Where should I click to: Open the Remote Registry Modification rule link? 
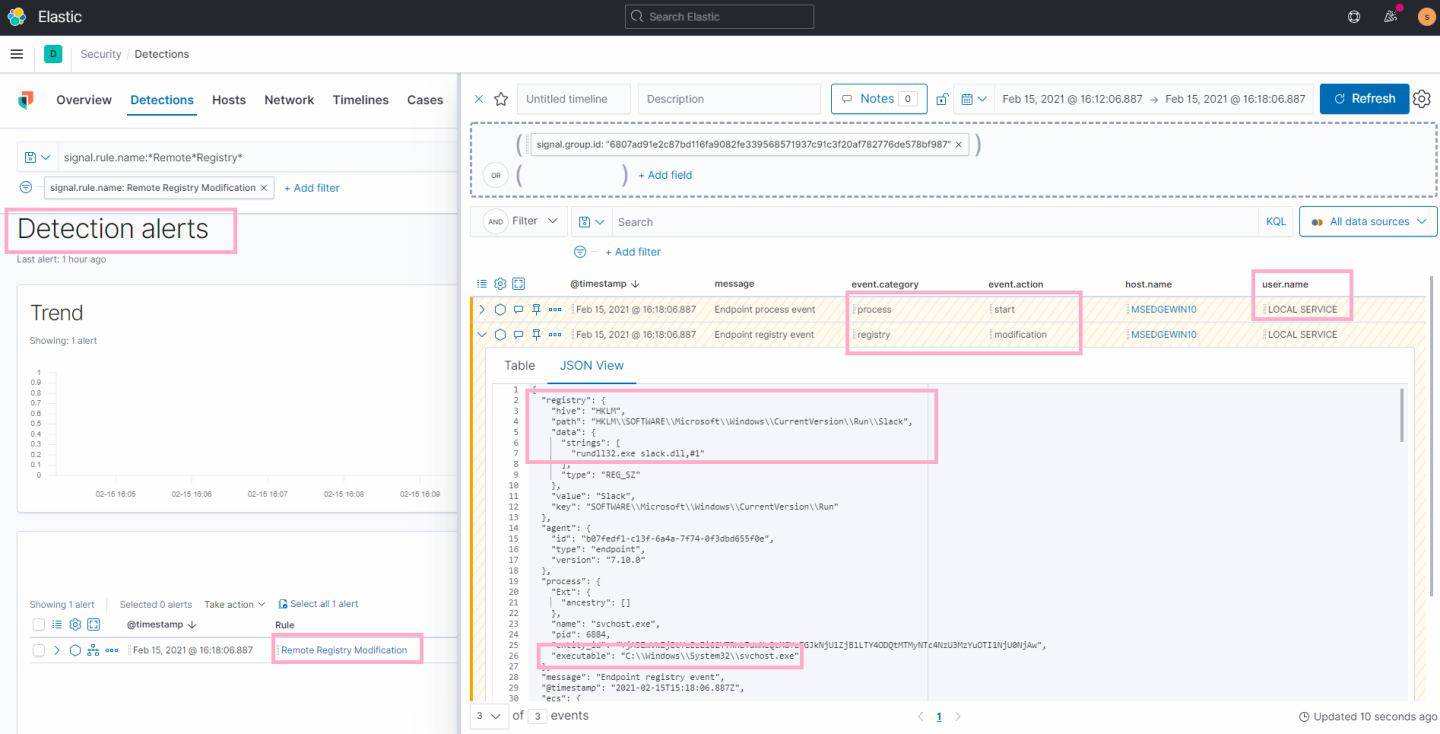344,650
